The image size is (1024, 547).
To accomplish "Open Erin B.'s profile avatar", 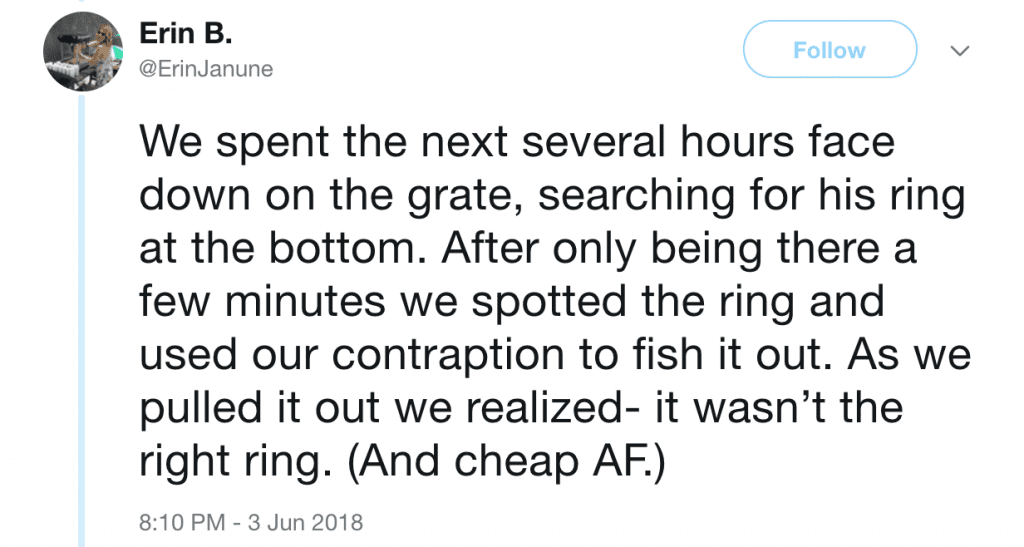I will [x=83, y=52].
